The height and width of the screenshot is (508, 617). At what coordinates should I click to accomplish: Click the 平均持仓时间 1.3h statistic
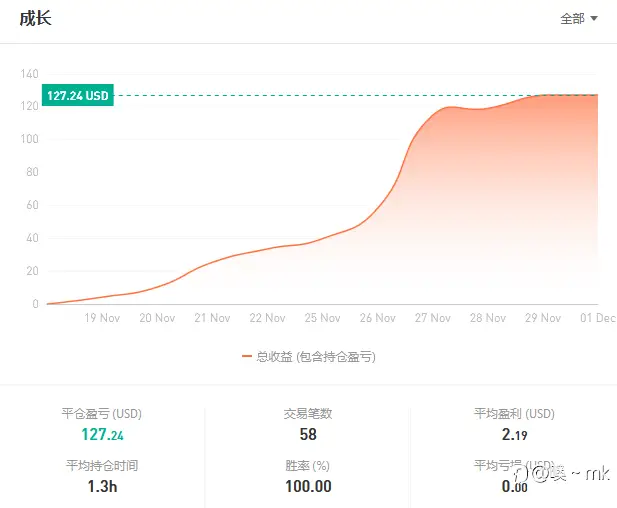tap(102, 486)
